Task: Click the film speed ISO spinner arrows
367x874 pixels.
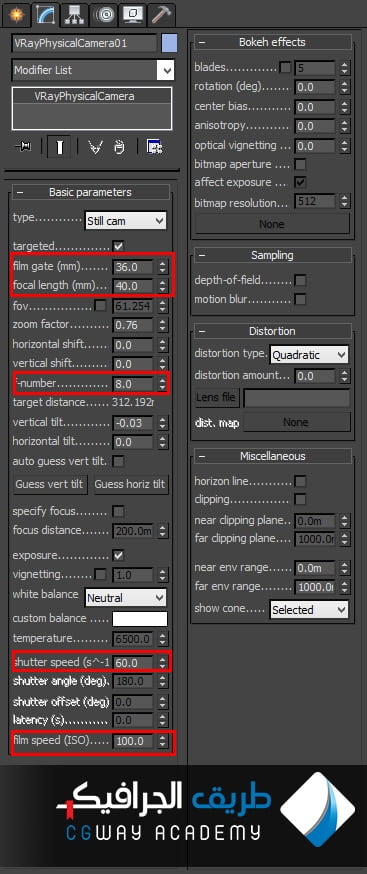Action: (x=162, y=741)
